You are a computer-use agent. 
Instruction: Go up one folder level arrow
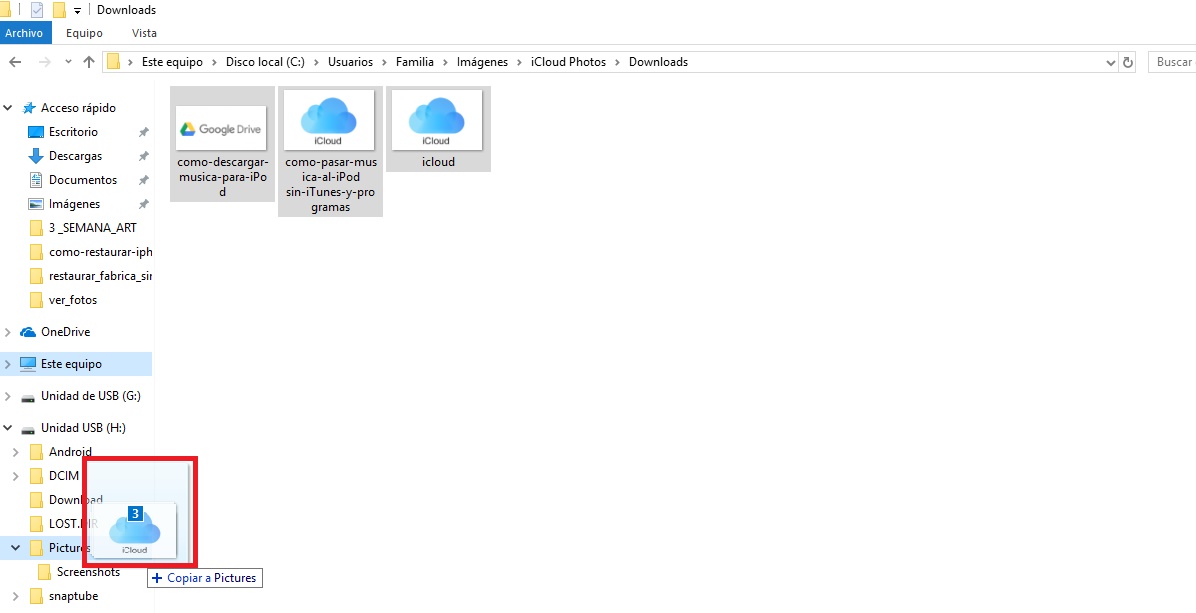88,63
